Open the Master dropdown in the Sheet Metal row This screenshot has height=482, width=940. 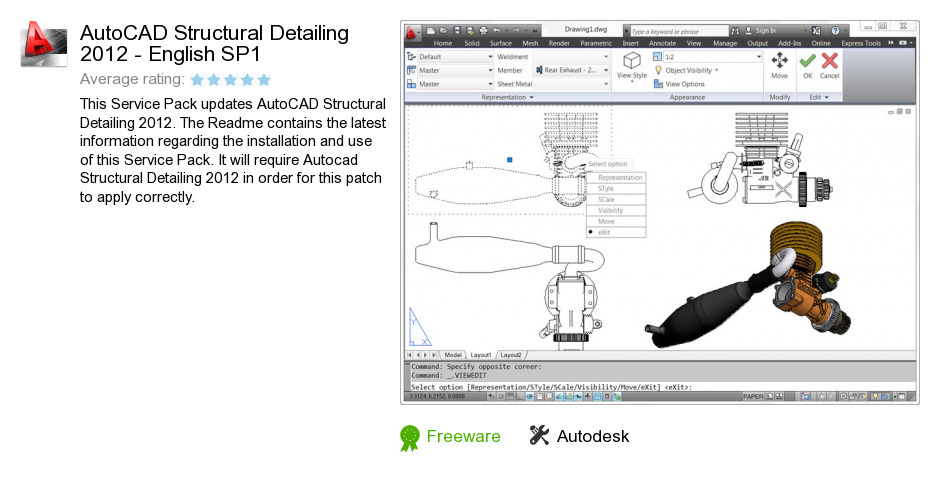456,84
